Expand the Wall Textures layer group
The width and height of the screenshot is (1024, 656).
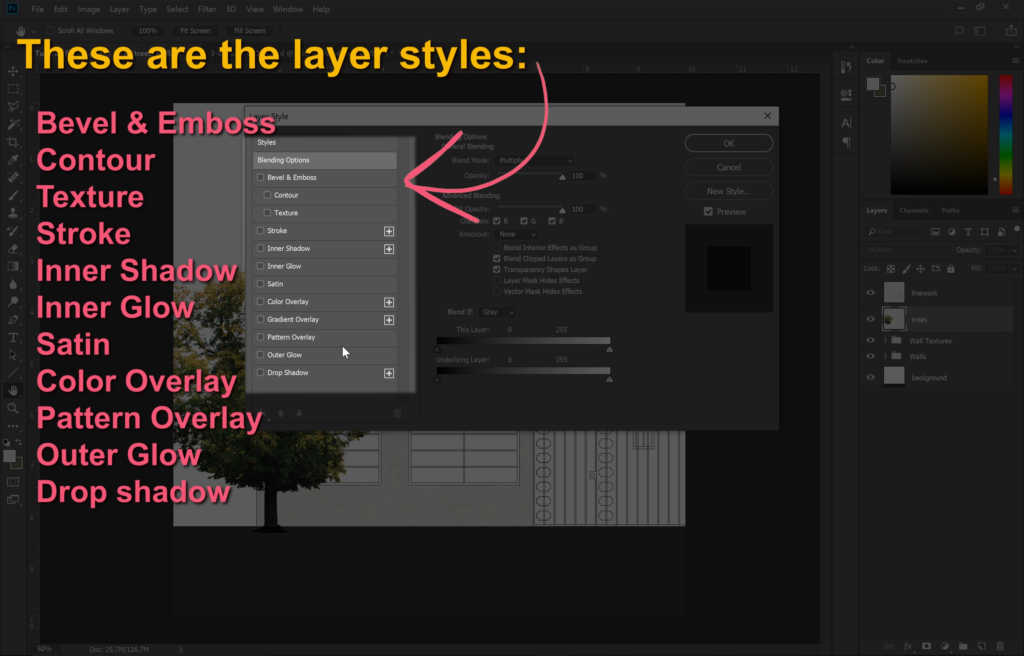tap(886, 341)
